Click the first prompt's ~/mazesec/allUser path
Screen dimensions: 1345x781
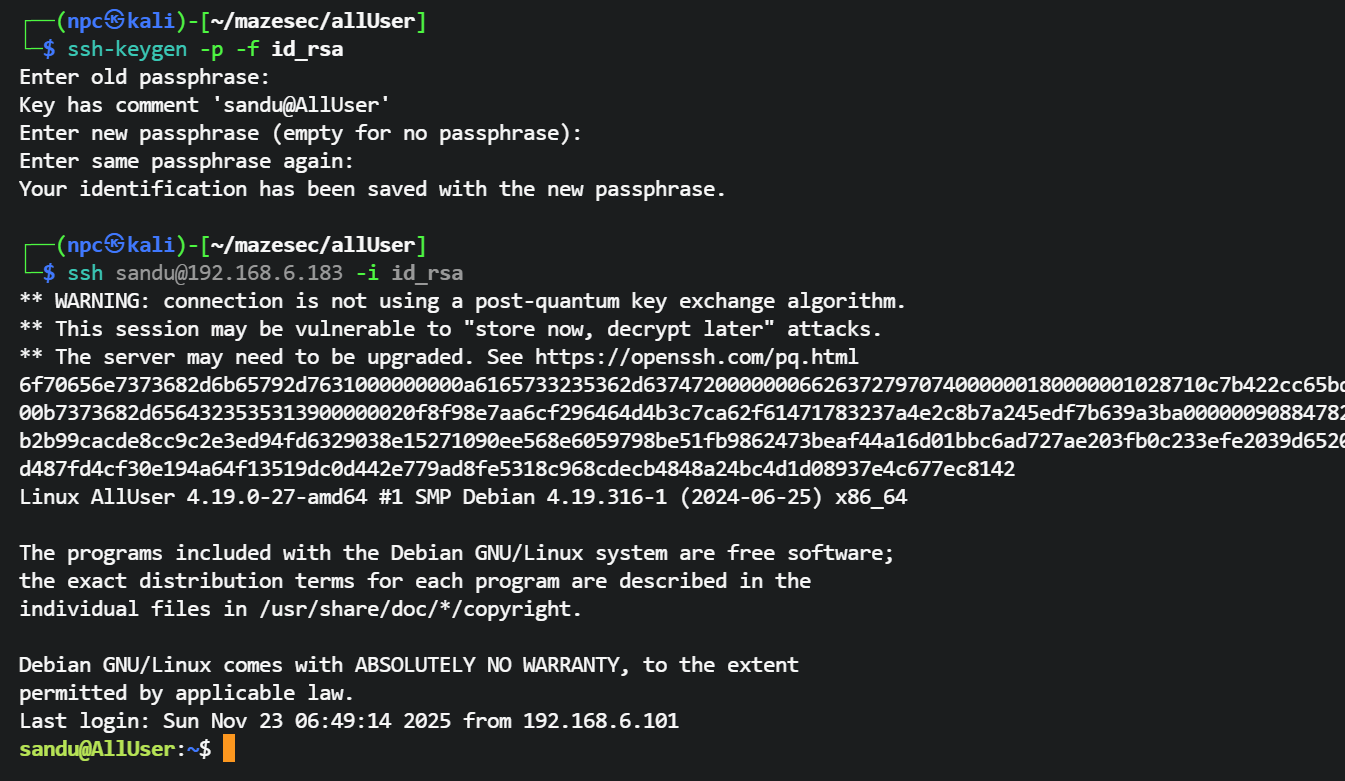(313, 20)
